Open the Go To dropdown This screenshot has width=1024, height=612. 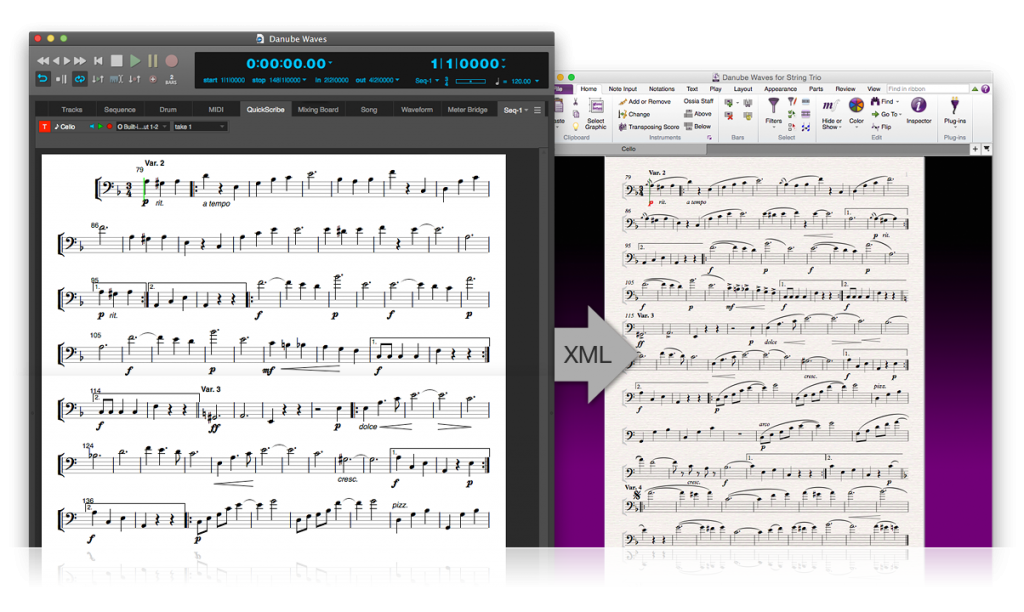pyautogui.click(x=884, y=114)
